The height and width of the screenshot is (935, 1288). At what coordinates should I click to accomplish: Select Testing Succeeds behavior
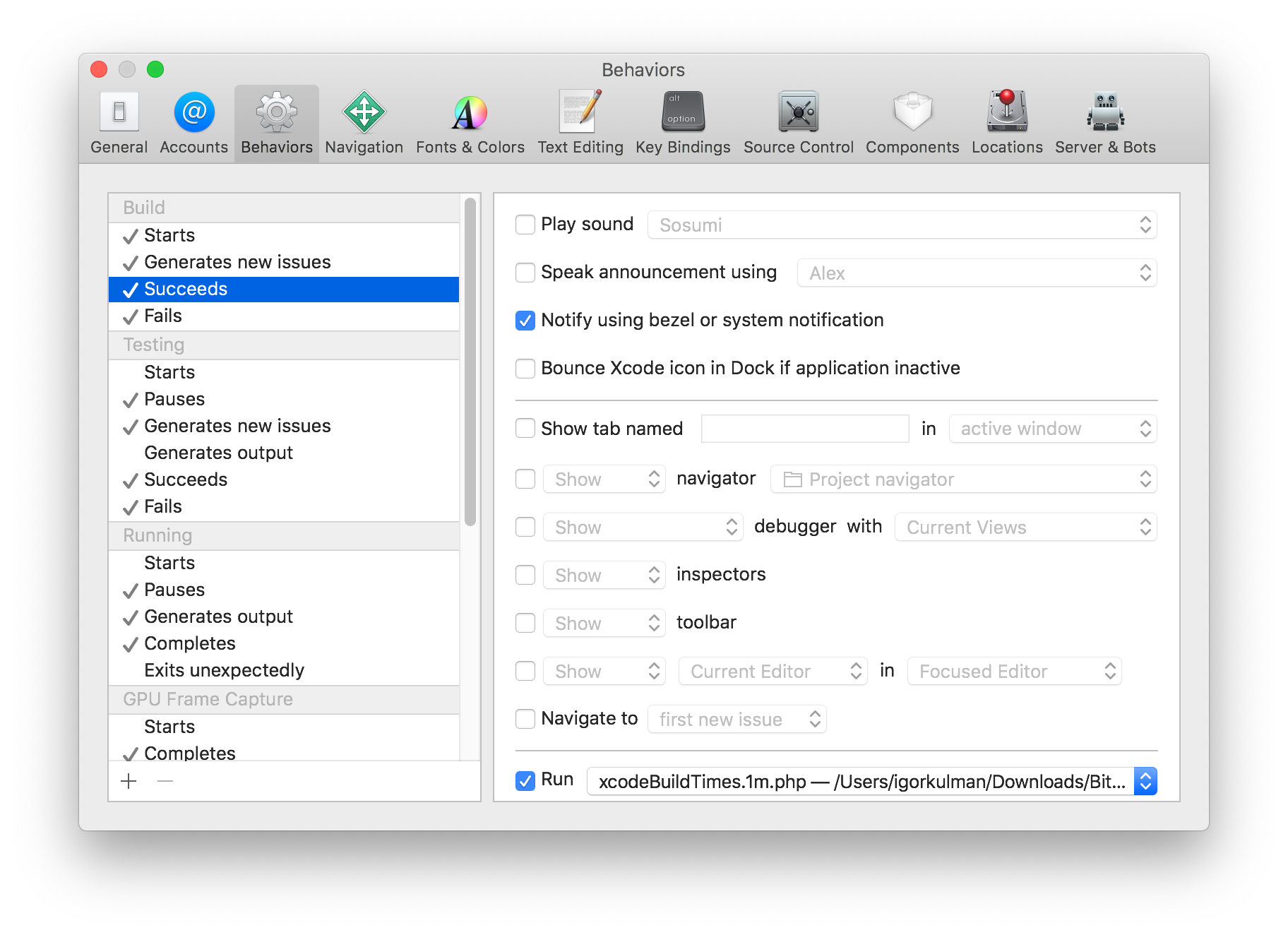(284, 480)
